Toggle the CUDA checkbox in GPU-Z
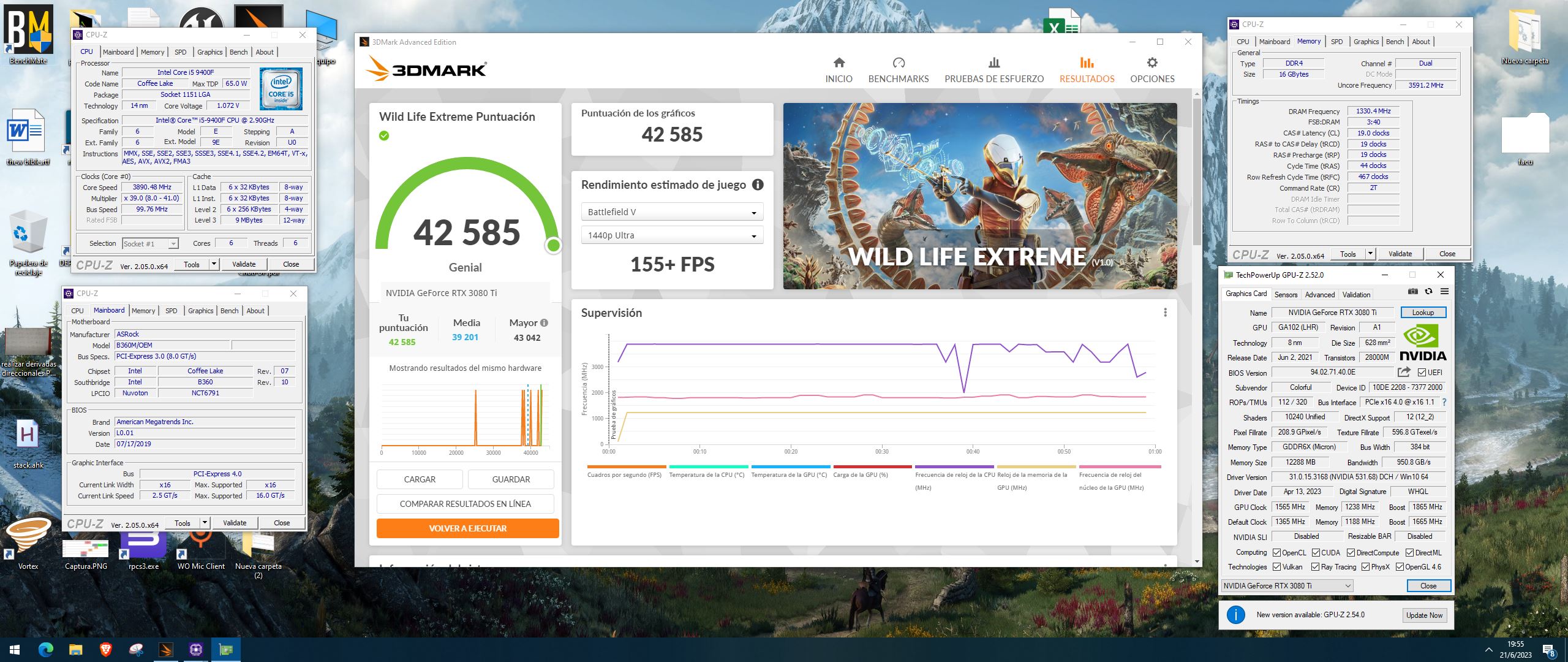 click(x=1315, y=552)
